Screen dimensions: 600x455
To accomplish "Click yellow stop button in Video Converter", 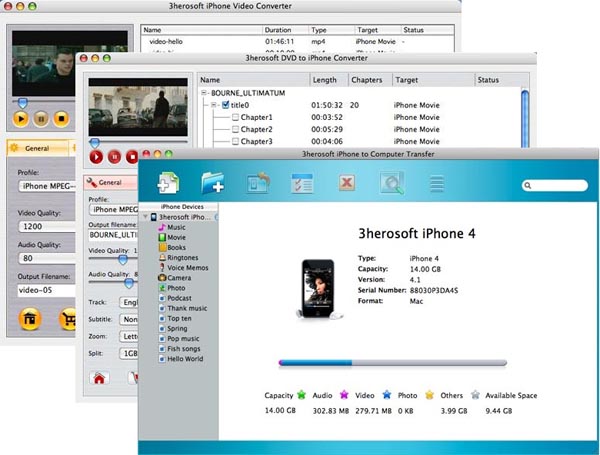I will 61,119.
